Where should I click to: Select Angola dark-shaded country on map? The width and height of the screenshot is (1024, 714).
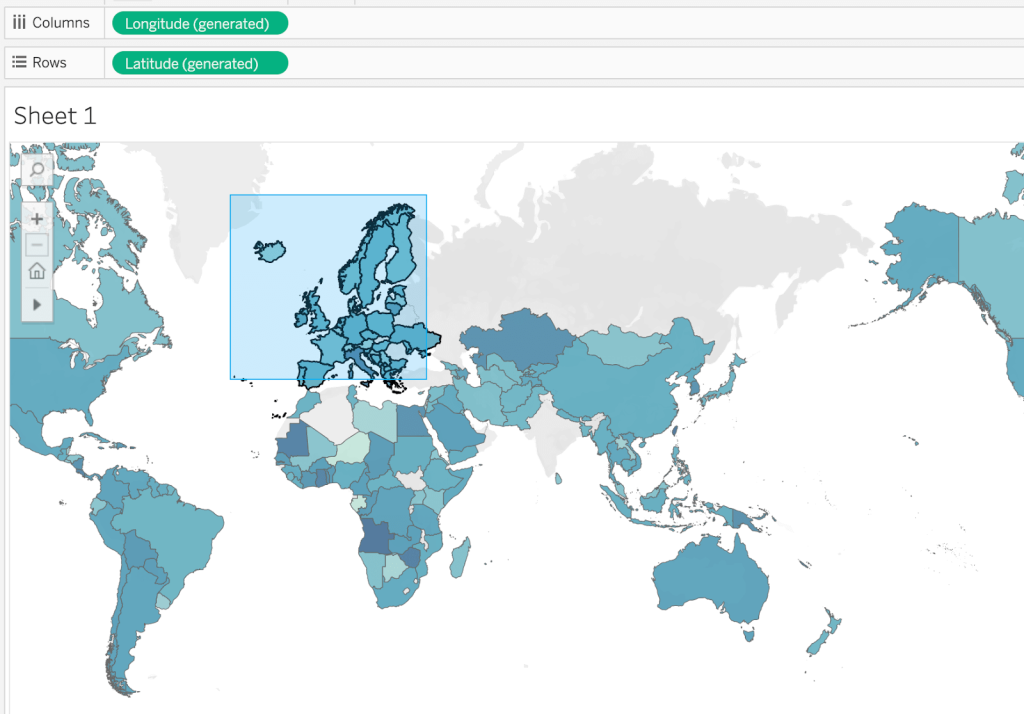click(375, 537)
